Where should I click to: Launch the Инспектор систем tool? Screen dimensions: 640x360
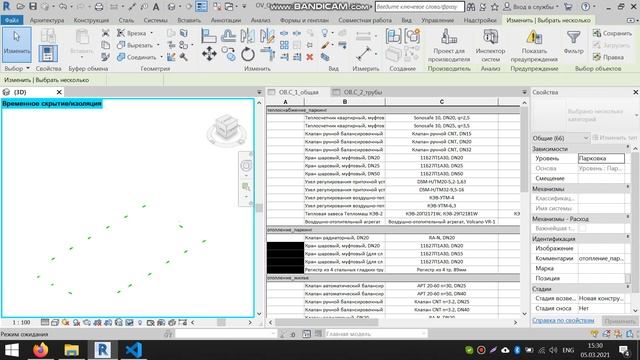(x=490, y=46)
